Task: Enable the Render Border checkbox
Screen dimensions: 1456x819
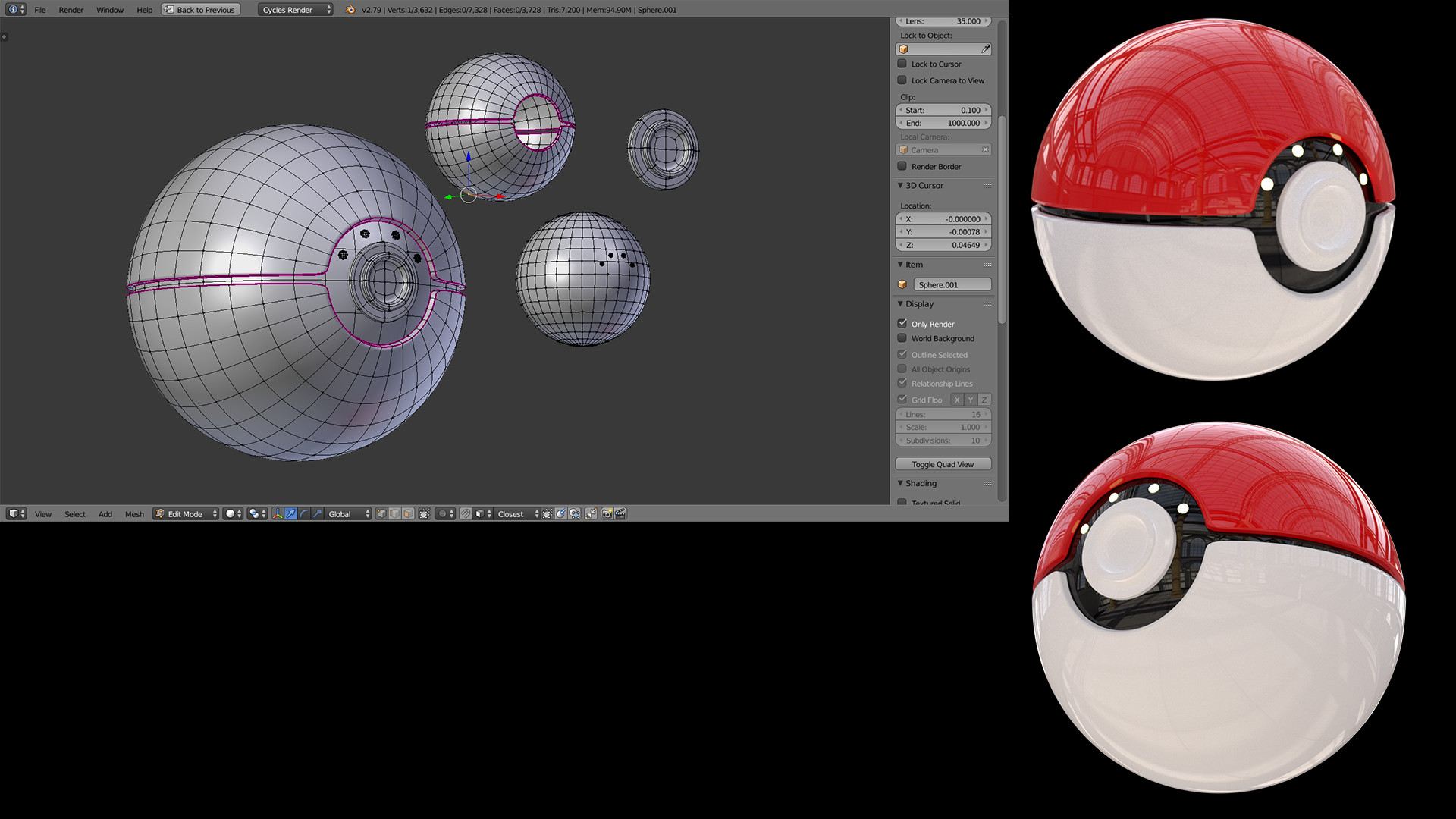Action: coord(902,166)
